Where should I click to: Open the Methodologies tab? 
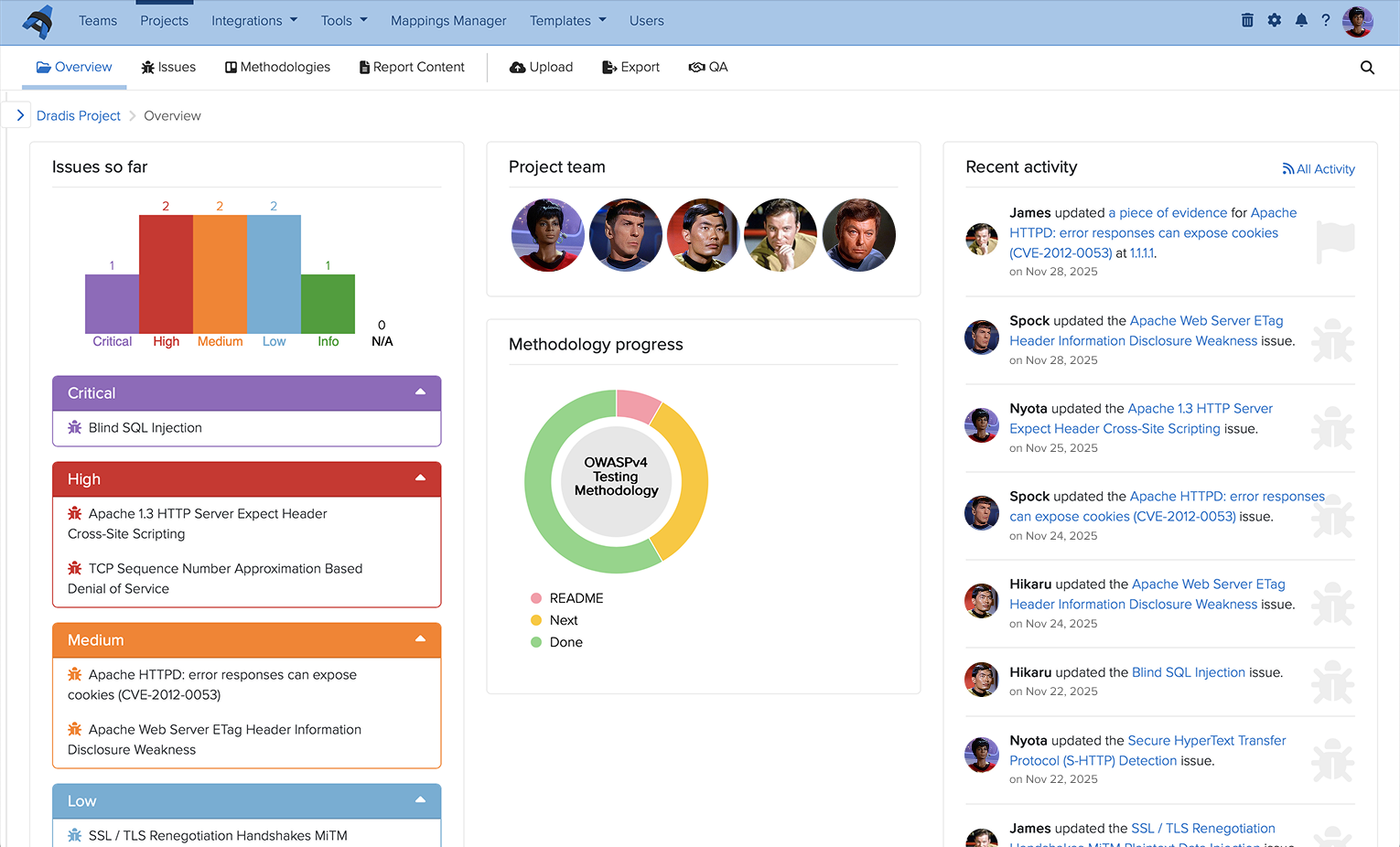pyautogui.click(x=277, y=66)
